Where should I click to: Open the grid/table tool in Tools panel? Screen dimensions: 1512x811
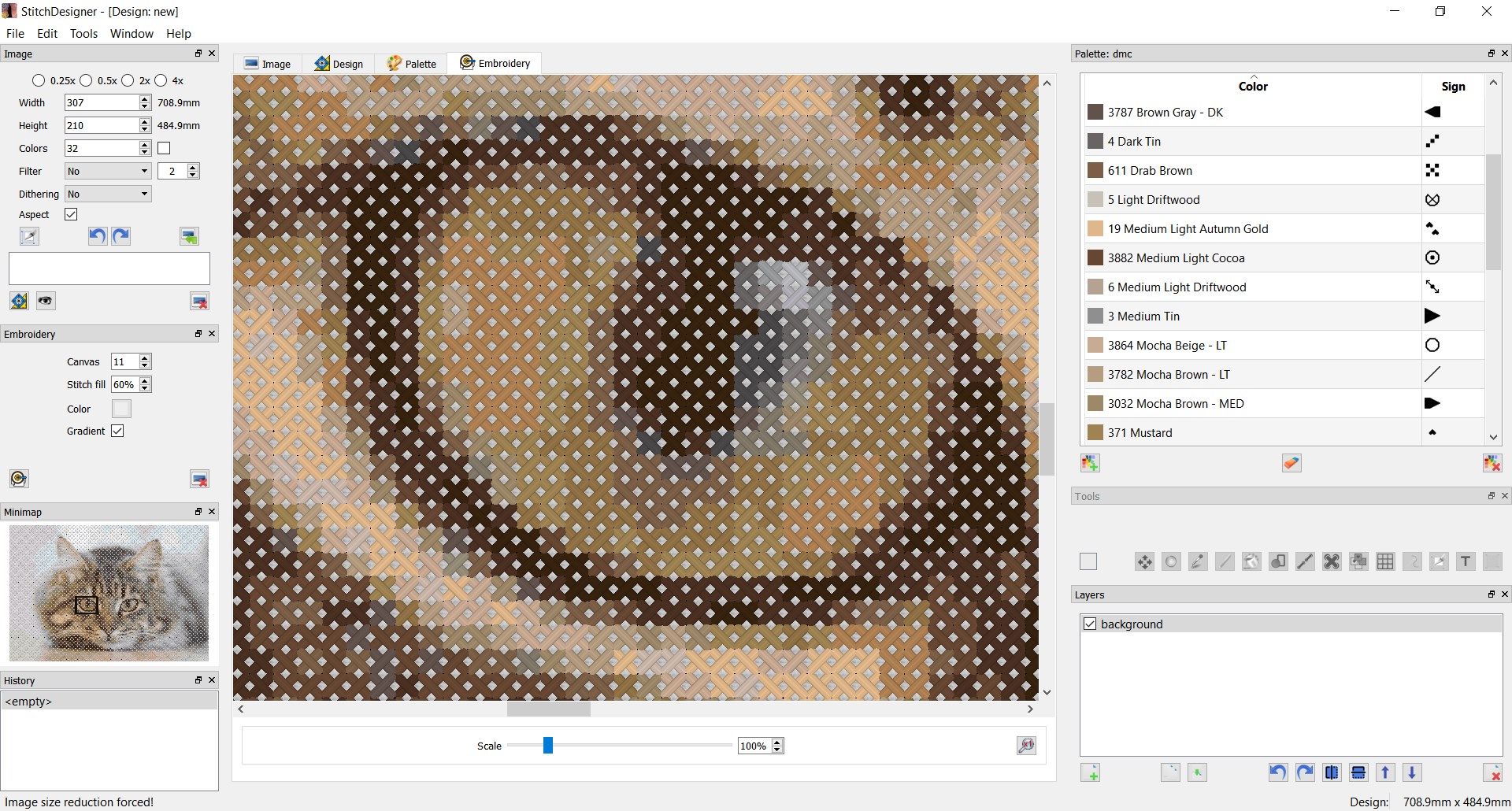tap(1384, 561)
